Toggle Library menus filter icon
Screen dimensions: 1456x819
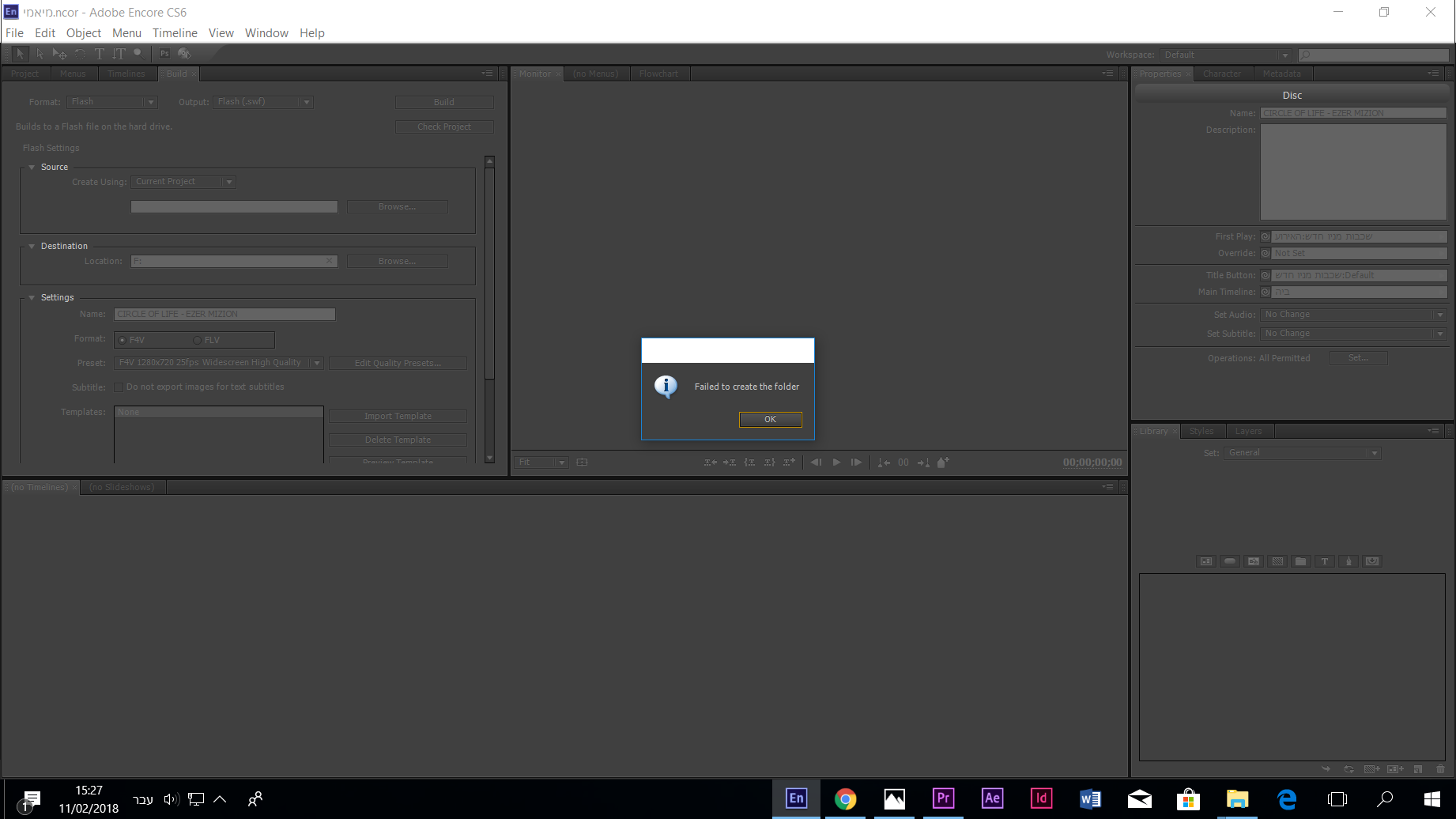(x=1206, y=561)
